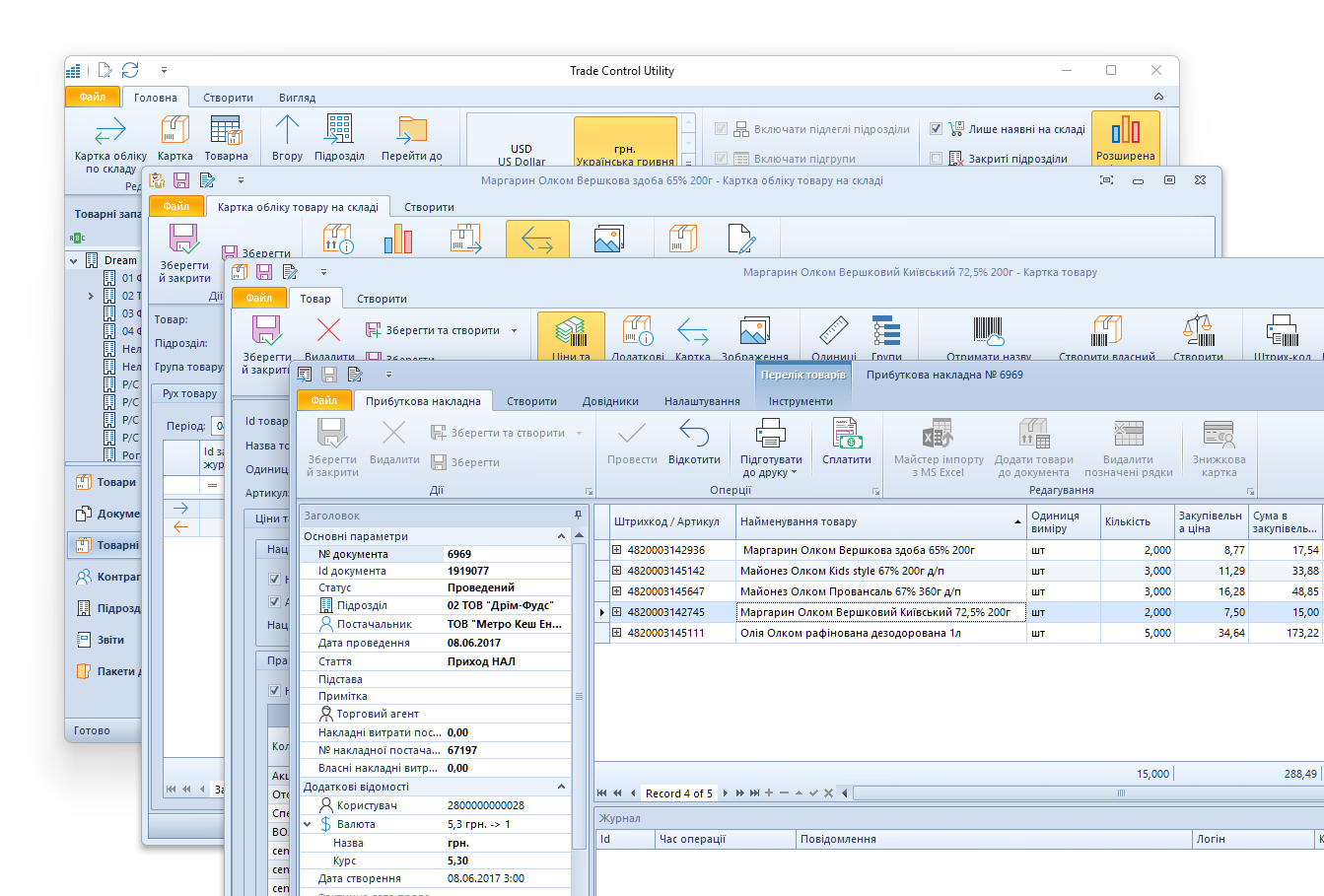This screenshot has height=896, width=1324.
Task: Toggle Лише наявні на складі checkbox
Action: [x=937, y=129]
